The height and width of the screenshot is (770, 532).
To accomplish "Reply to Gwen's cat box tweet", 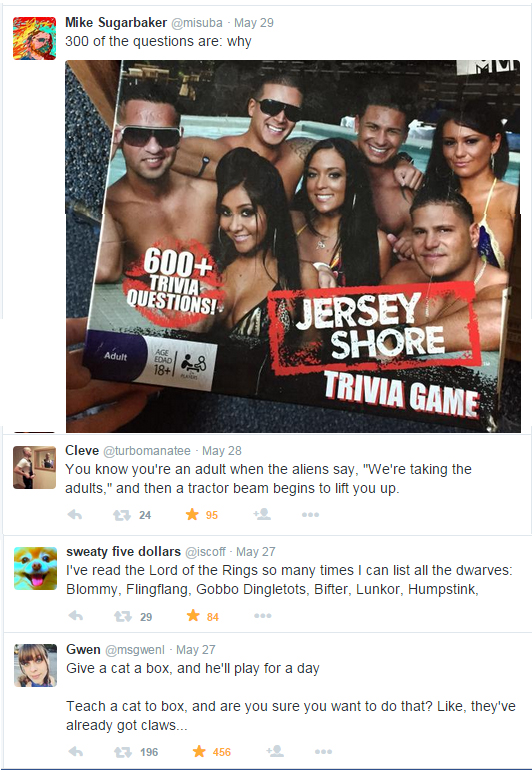I will pos(75,751).
